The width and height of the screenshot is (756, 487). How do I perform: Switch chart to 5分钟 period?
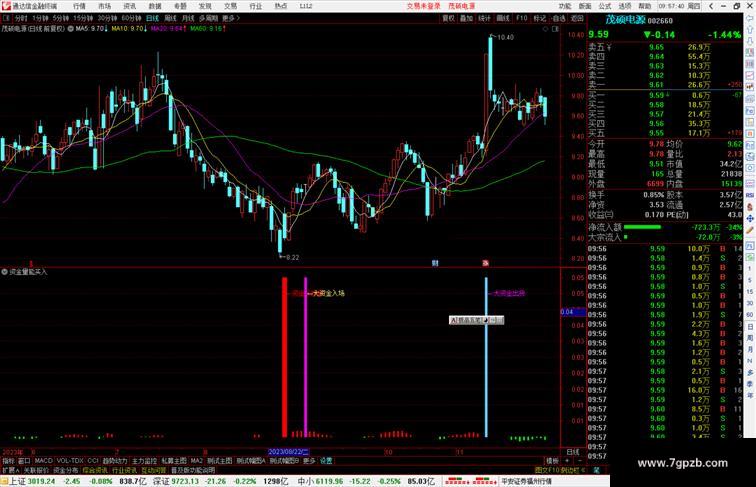61,18
